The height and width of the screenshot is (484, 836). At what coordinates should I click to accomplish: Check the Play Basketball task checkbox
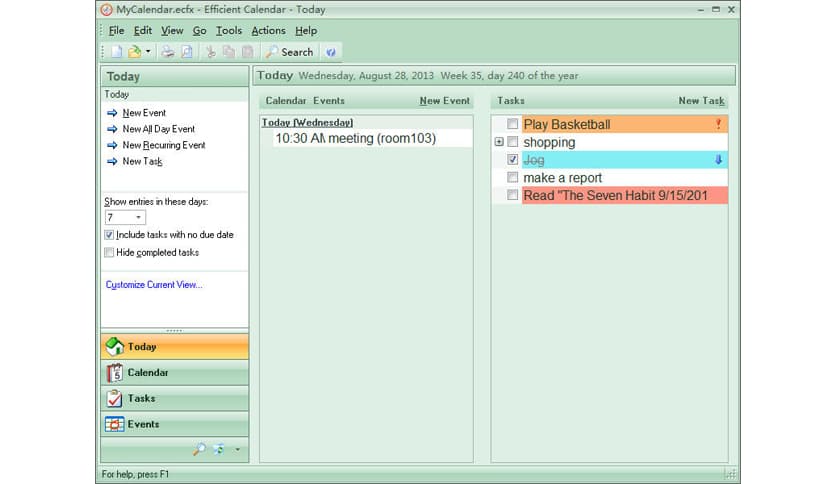512,124
